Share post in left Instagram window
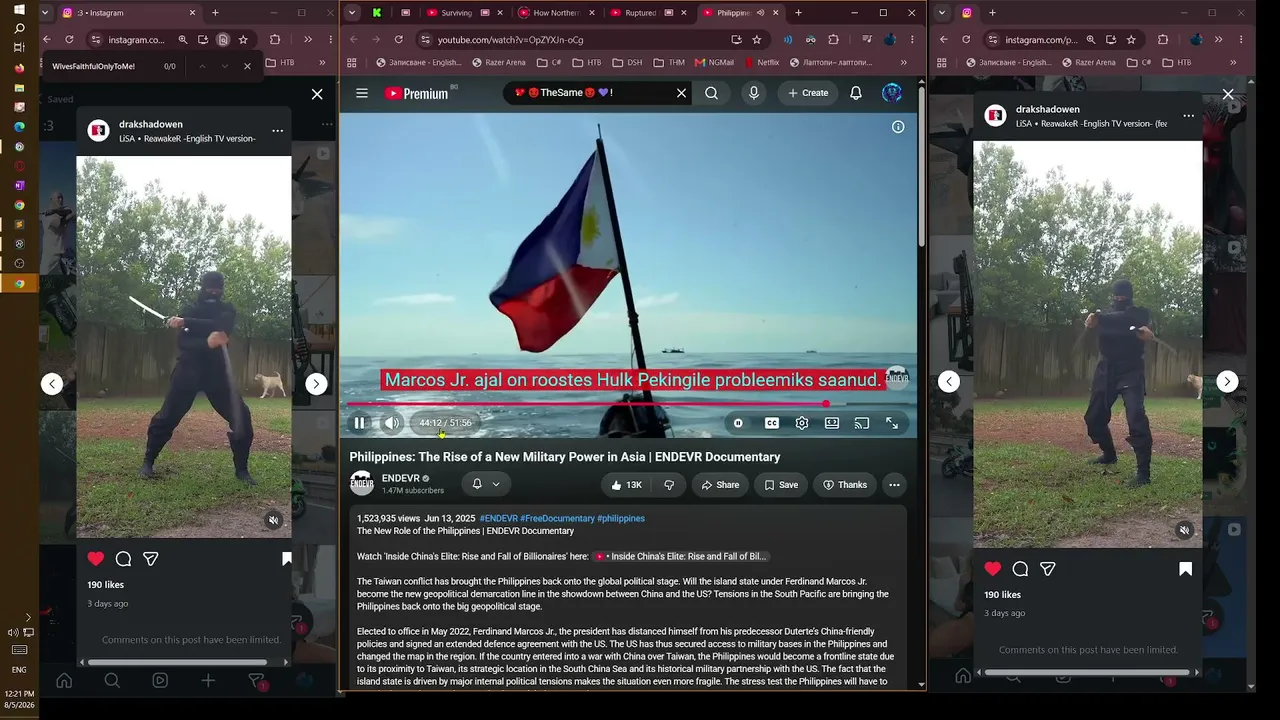The height and width of the screenshot is (720, 1280). (150, 559)
